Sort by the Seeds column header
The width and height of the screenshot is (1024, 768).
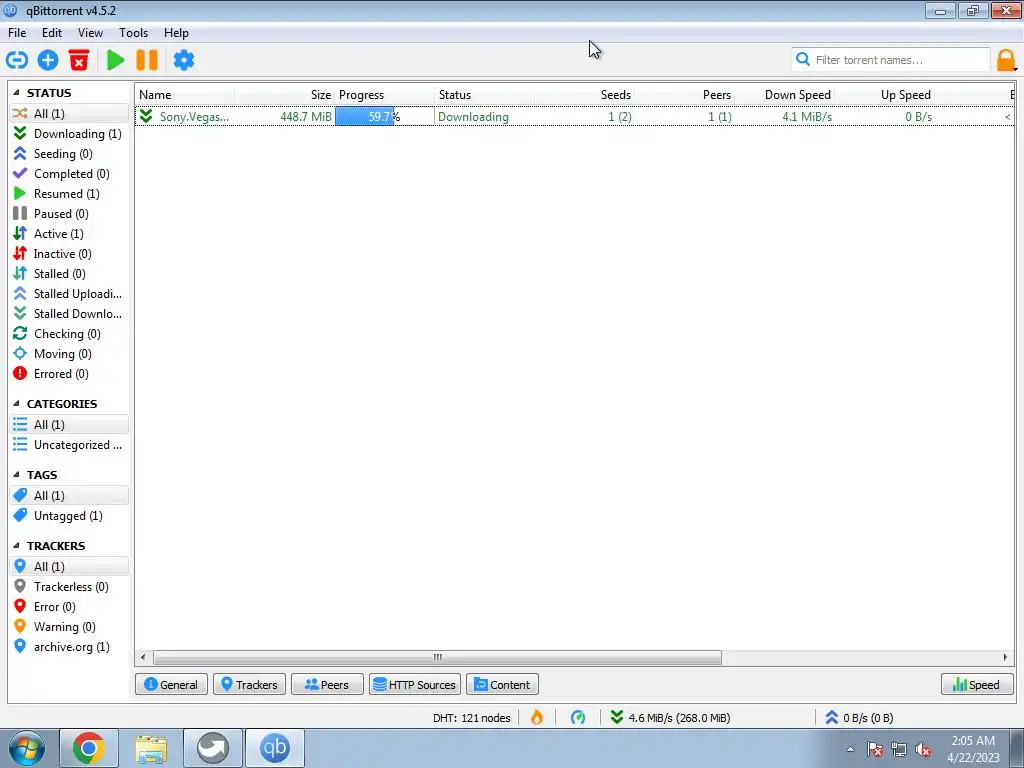coord(584,95)
